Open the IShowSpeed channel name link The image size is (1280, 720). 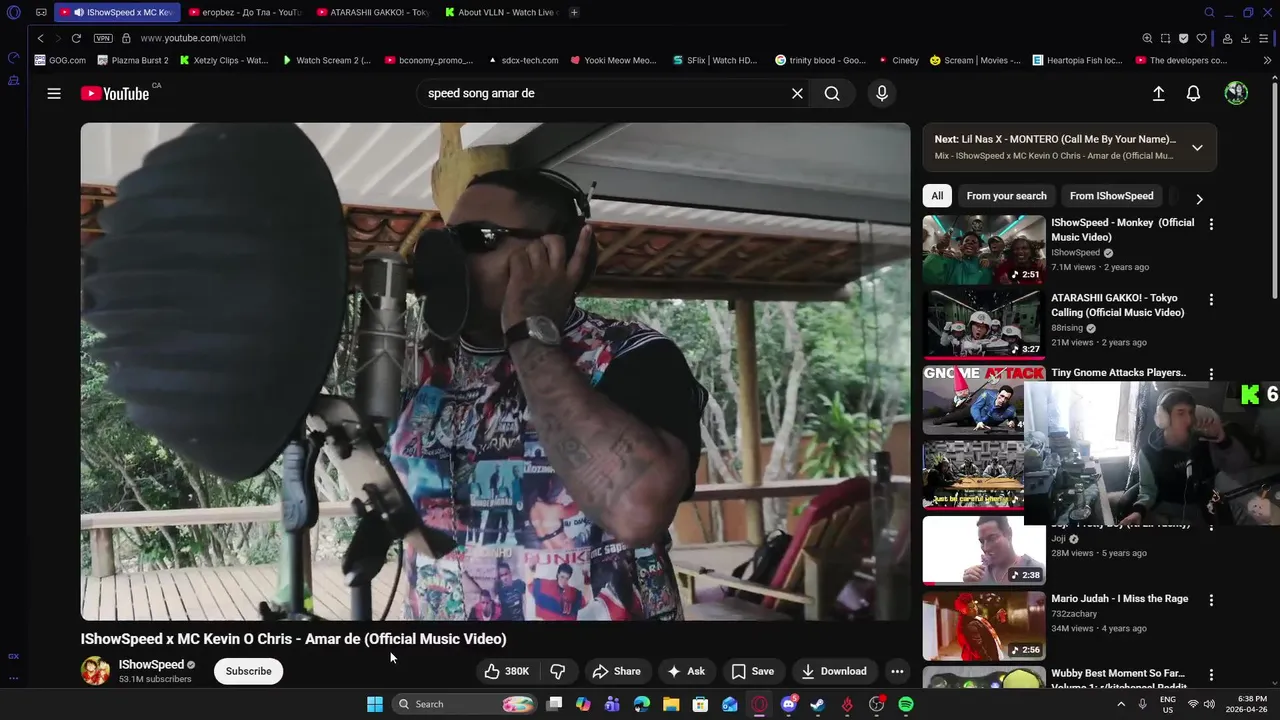click(x=151, y=664)
